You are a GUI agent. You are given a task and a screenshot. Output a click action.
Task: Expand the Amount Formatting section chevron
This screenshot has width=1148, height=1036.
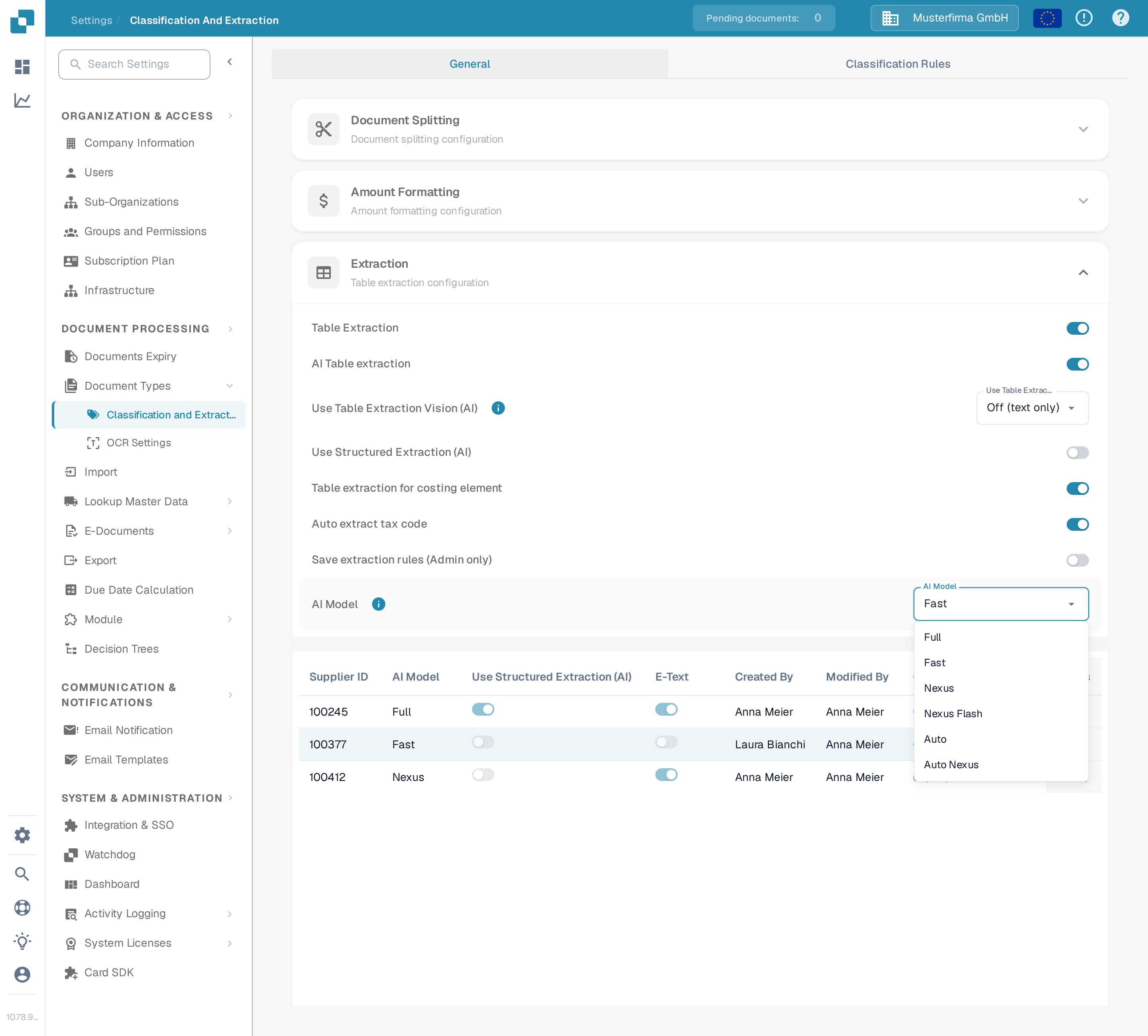1083,201
